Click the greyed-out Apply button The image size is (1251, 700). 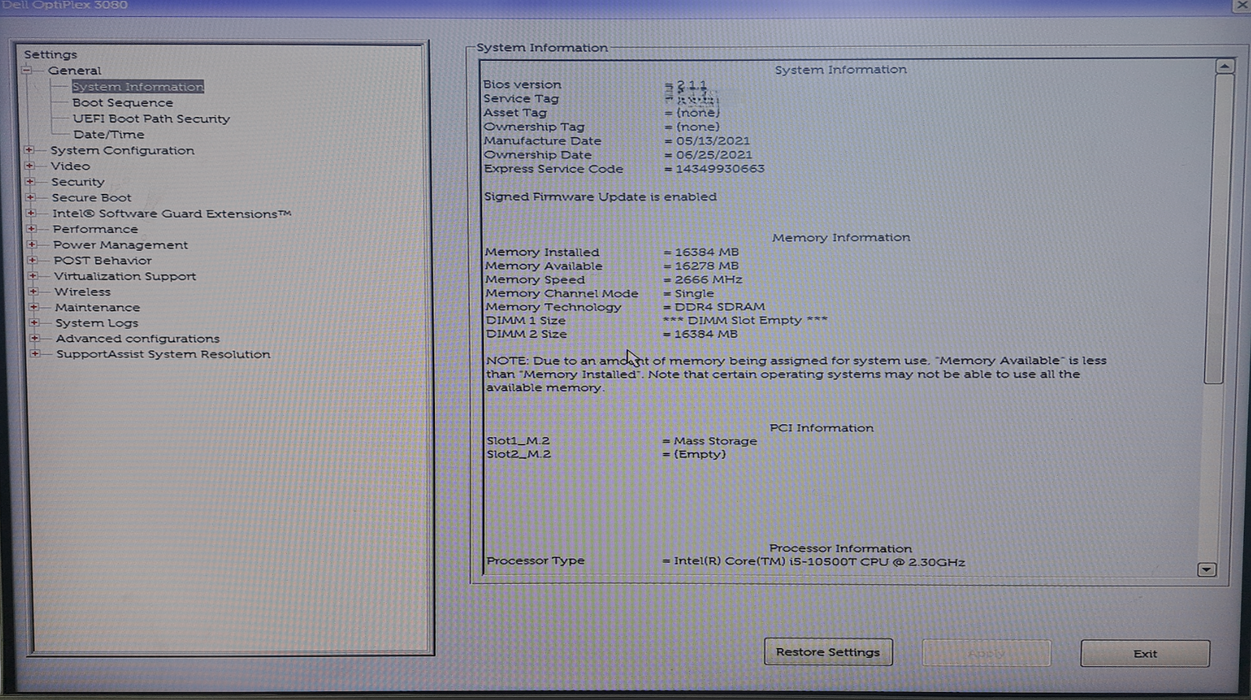pyautogui.click(x=986, y=653)
